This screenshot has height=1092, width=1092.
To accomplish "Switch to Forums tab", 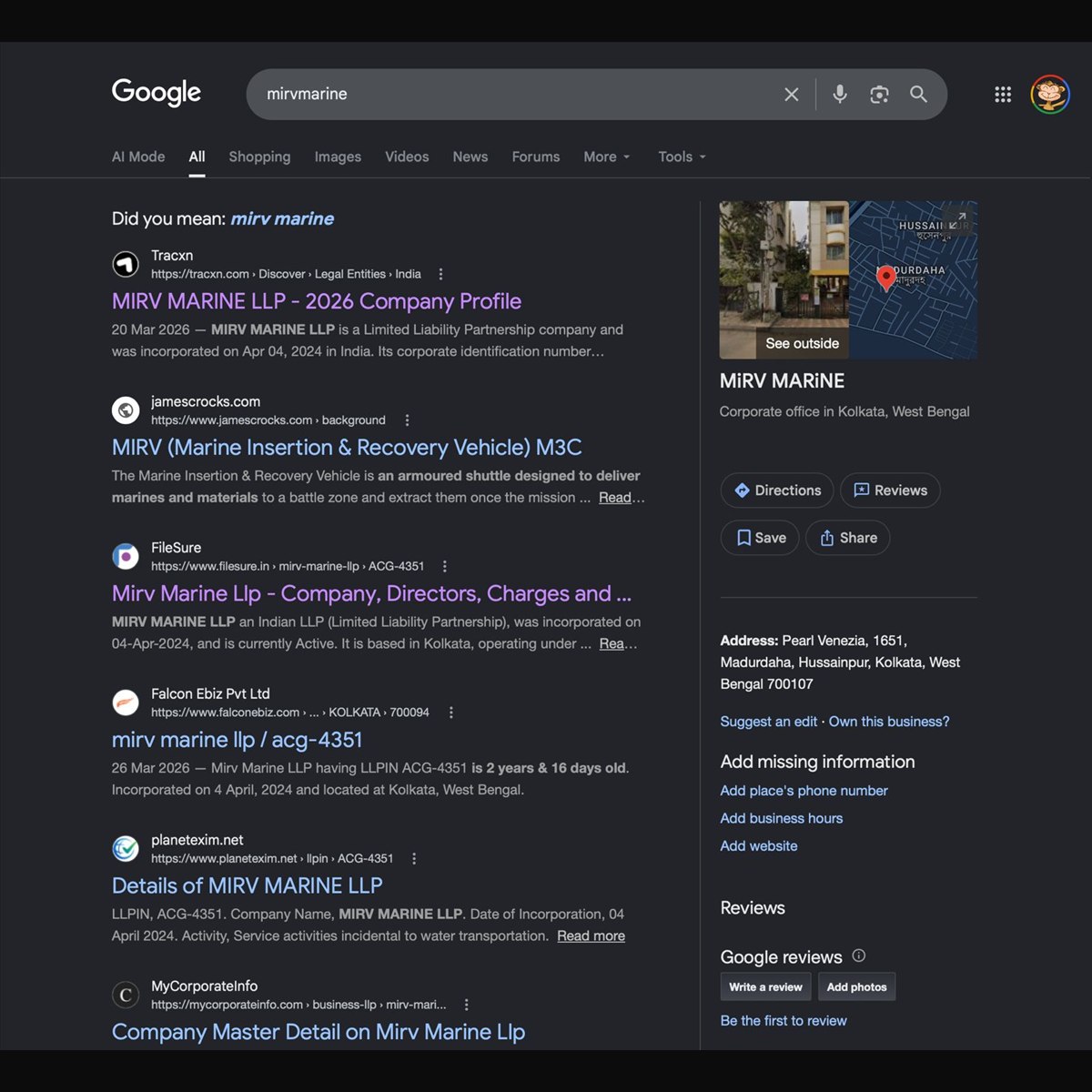I will (536, 157).
